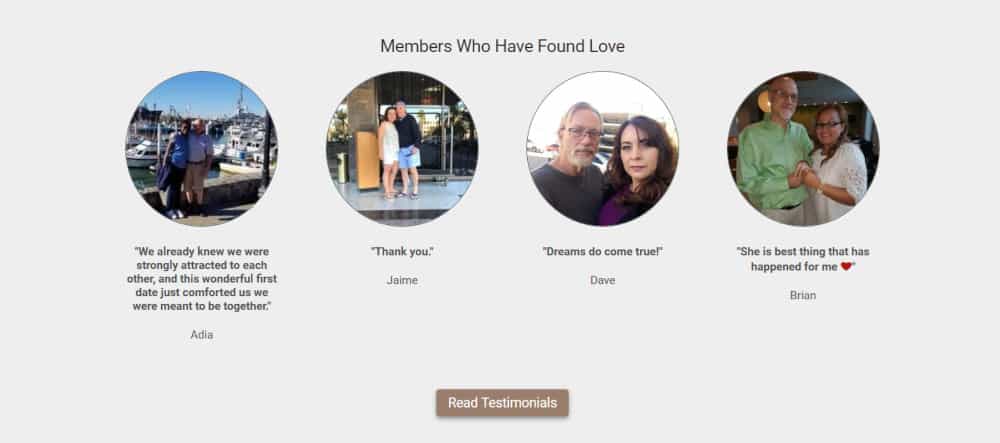Viewport: 1000px width, 443px height.
Task: Select Adia's first date testimonial quote
Action: pyautogui.click(x=202, y=279)
